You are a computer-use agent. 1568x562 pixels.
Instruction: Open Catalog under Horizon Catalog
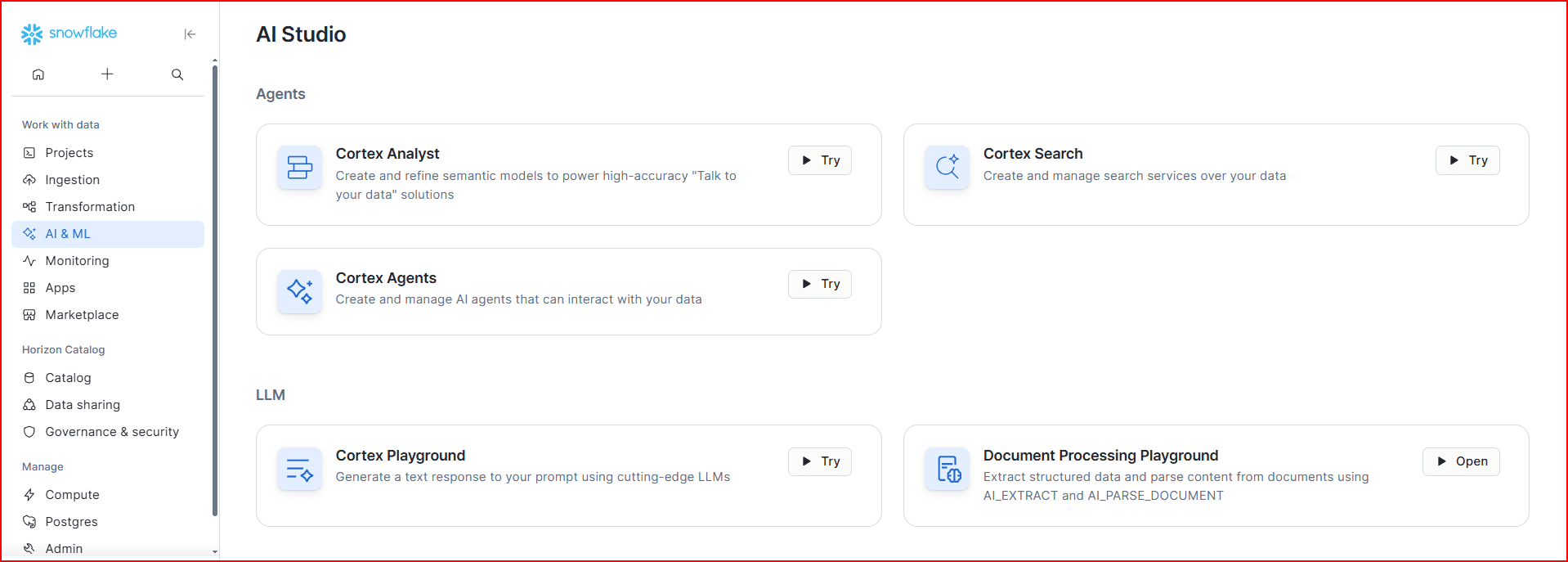(108, 378)
